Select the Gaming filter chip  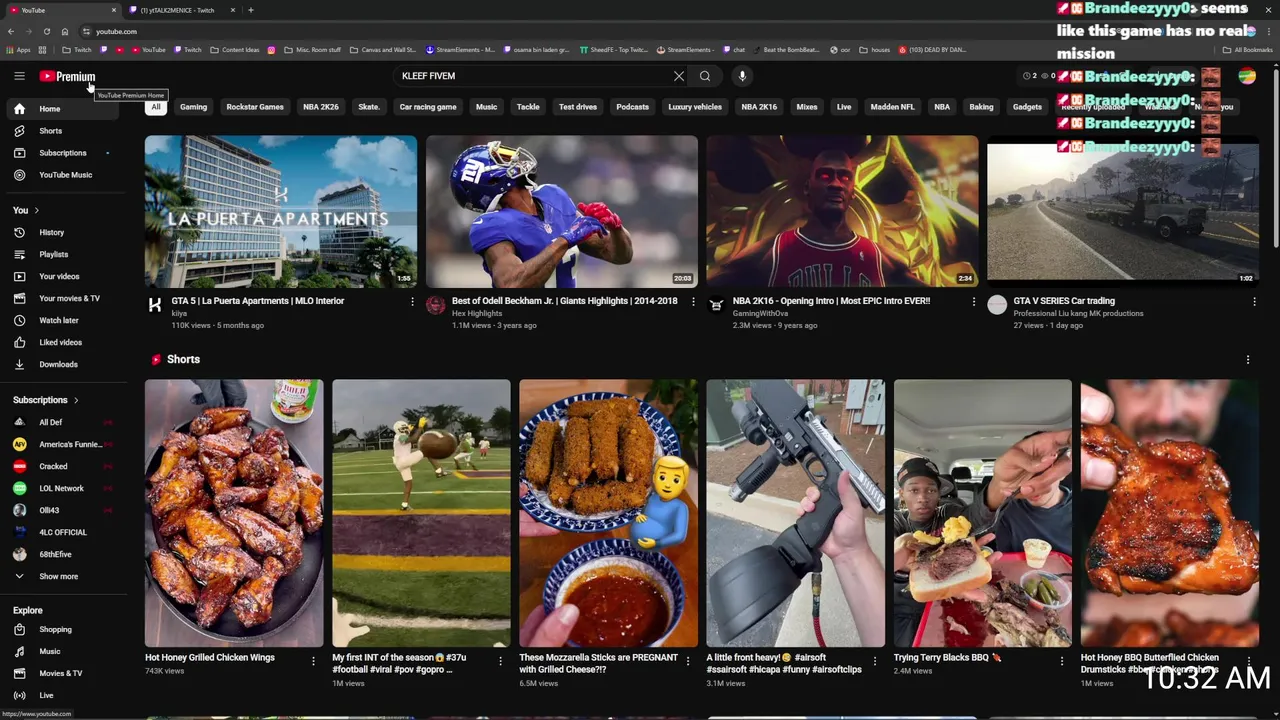tap(193, 107)
